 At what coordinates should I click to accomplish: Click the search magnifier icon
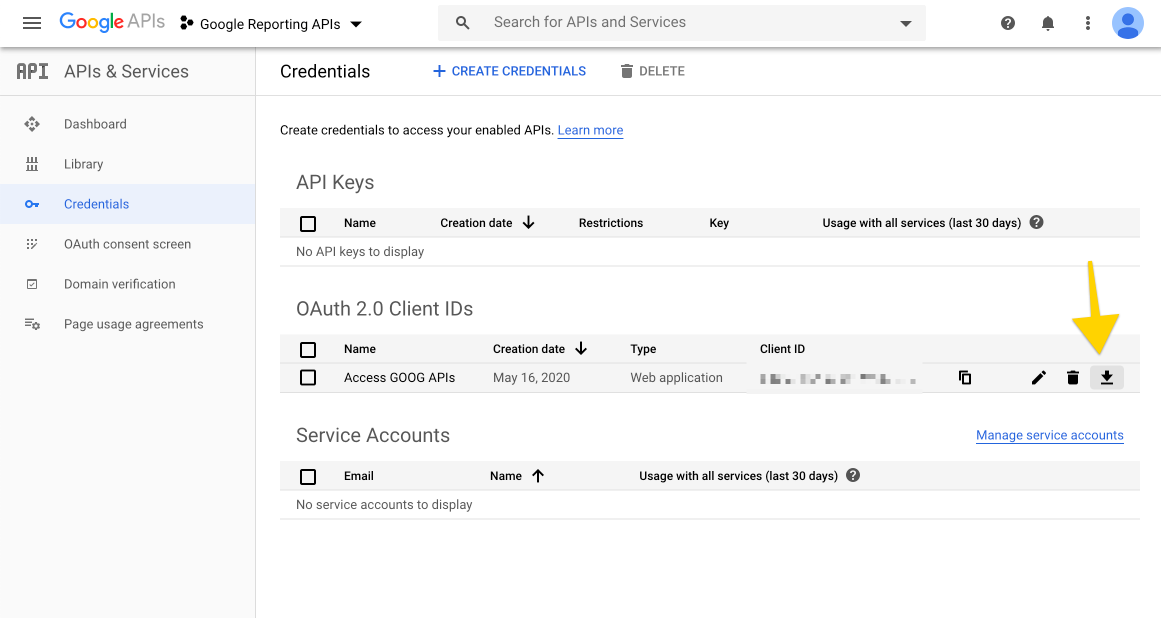coord(462,23)
